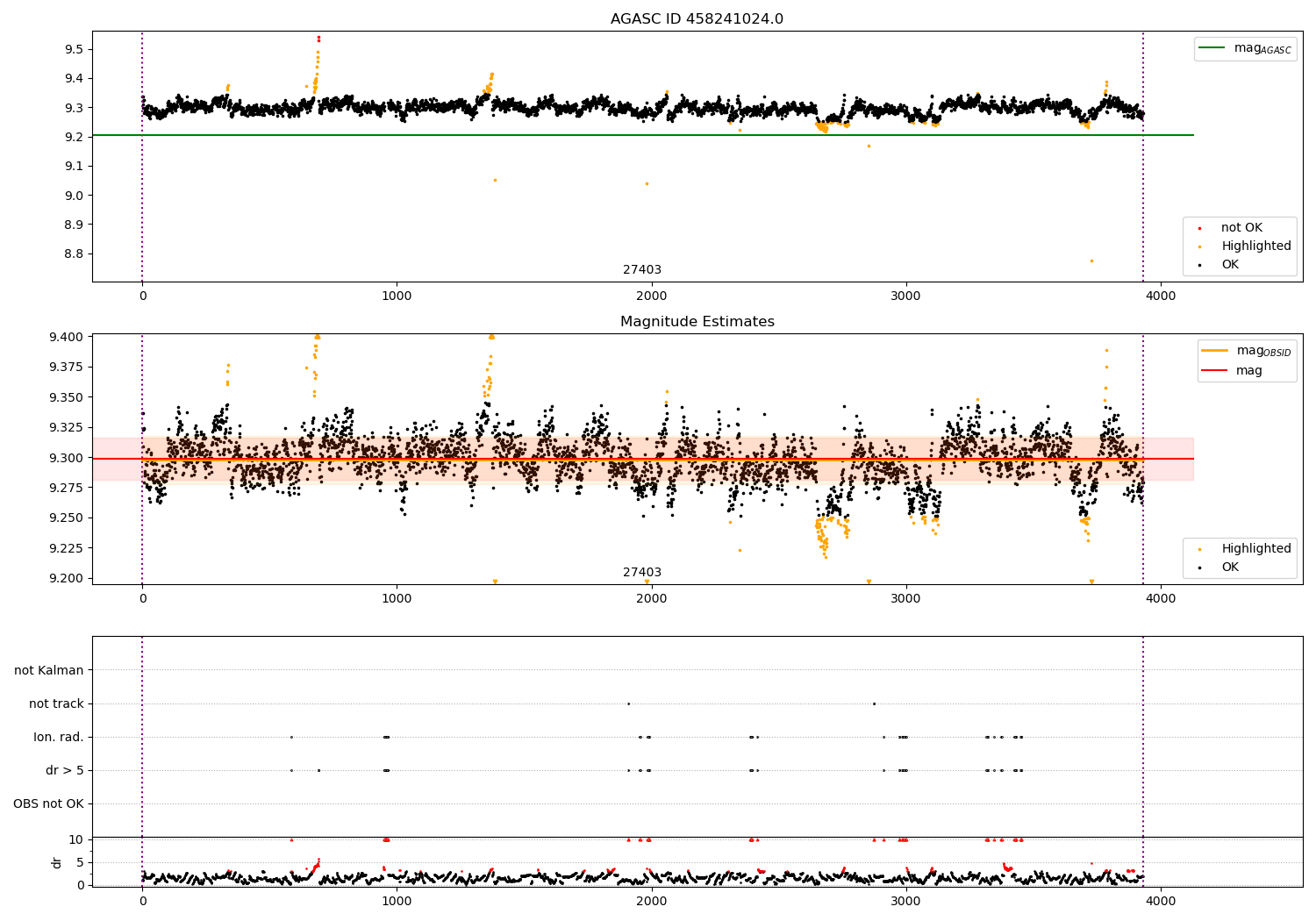Click the 'not Kalman' row label

(x=49, y=670)
